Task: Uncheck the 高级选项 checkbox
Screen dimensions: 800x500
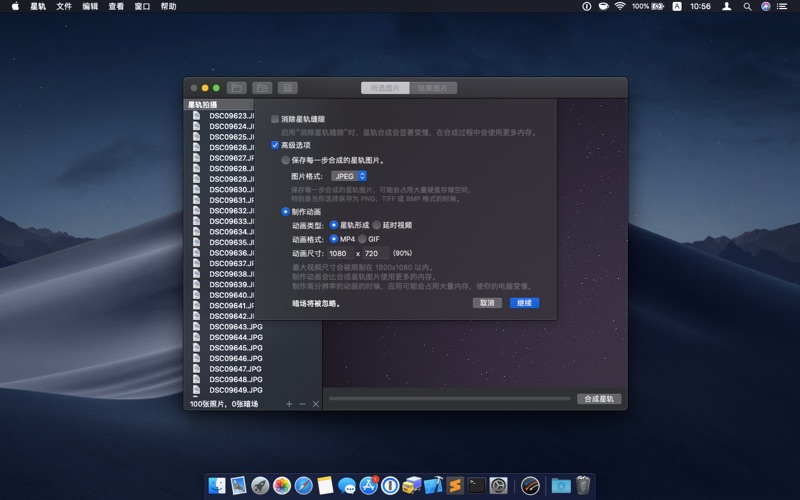Action: 276,145
